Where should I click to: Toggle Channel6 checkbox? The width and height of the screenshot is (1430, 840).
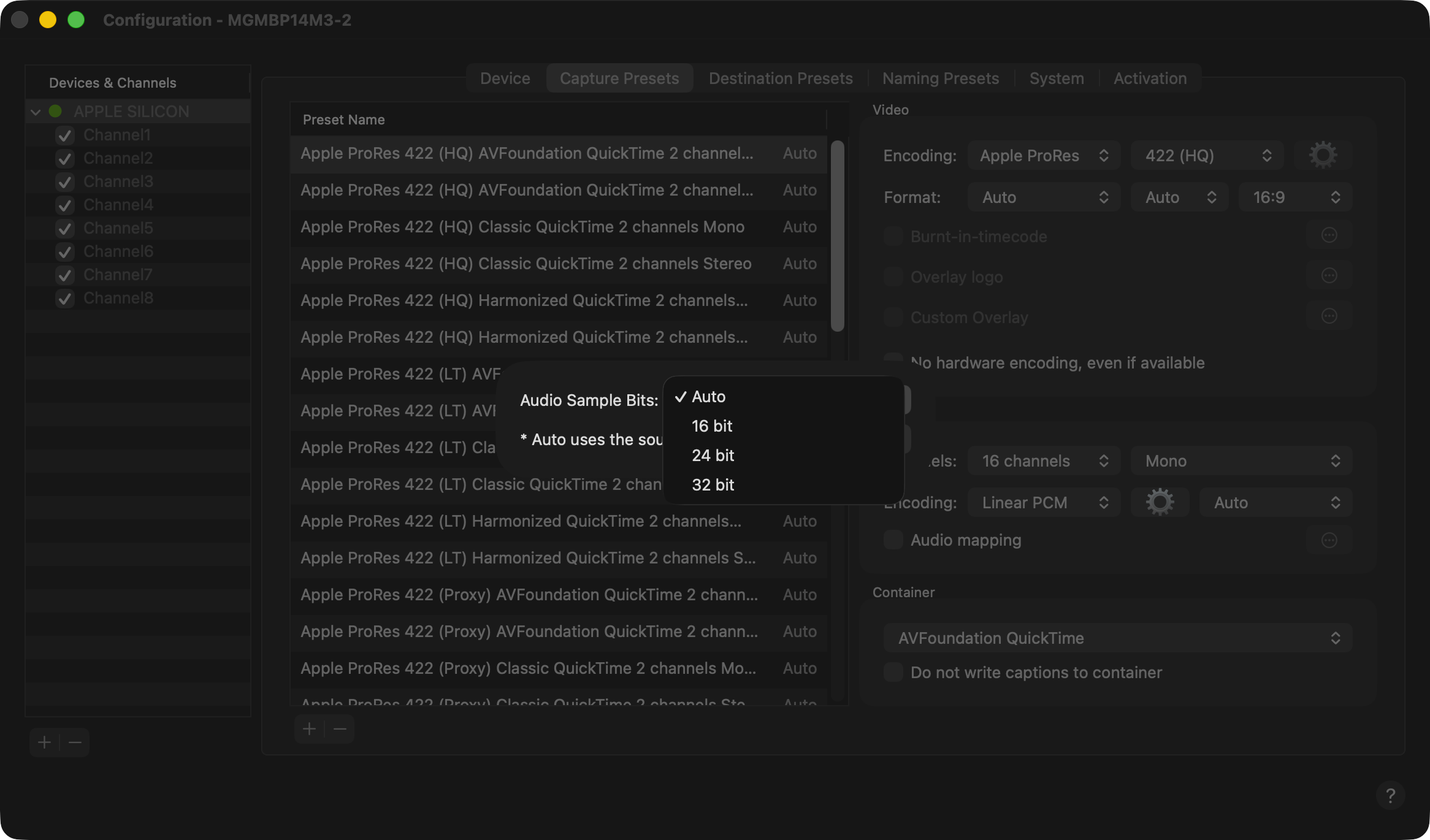coord(65,251)
